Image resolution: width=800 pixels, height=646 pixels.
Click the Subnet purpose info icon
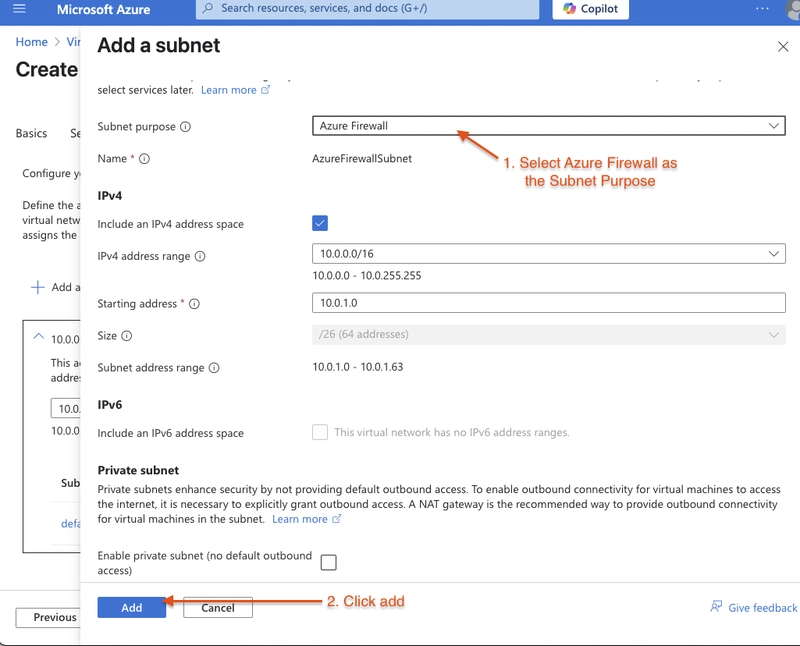coord(186,127)
